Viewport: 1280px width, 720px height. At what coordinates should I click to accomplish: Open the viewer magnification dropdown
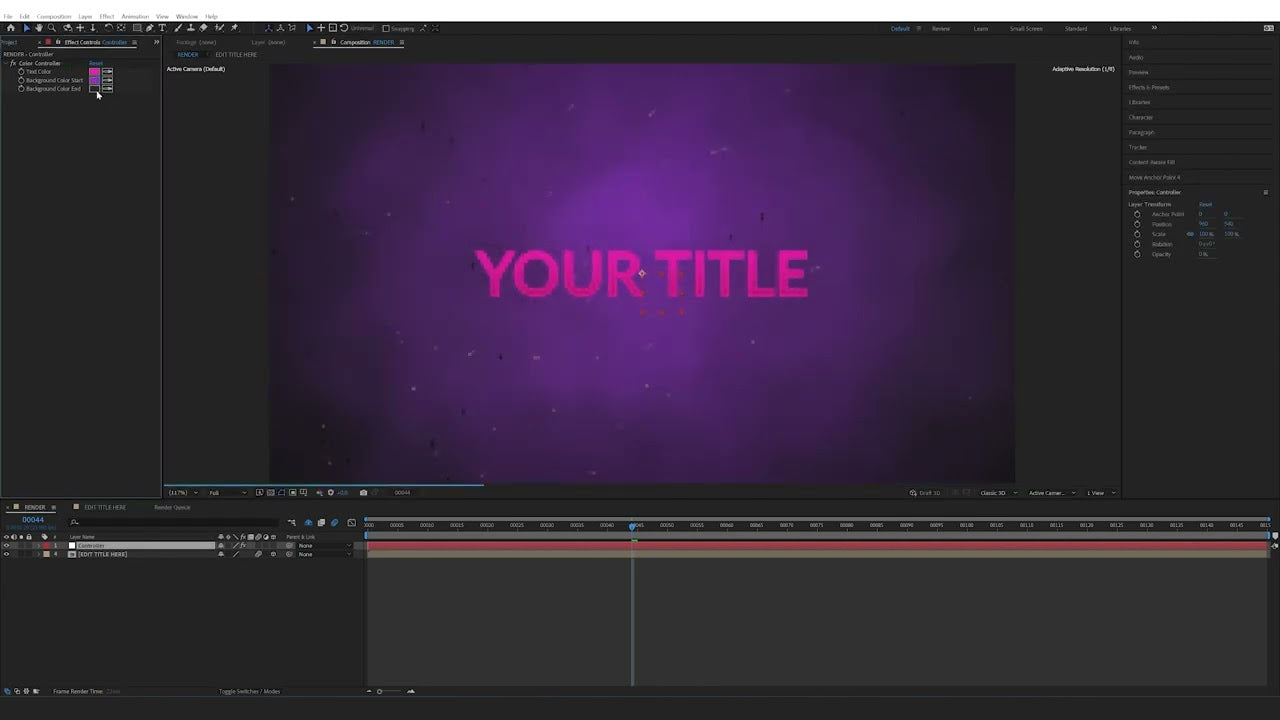tap(182, 492)
